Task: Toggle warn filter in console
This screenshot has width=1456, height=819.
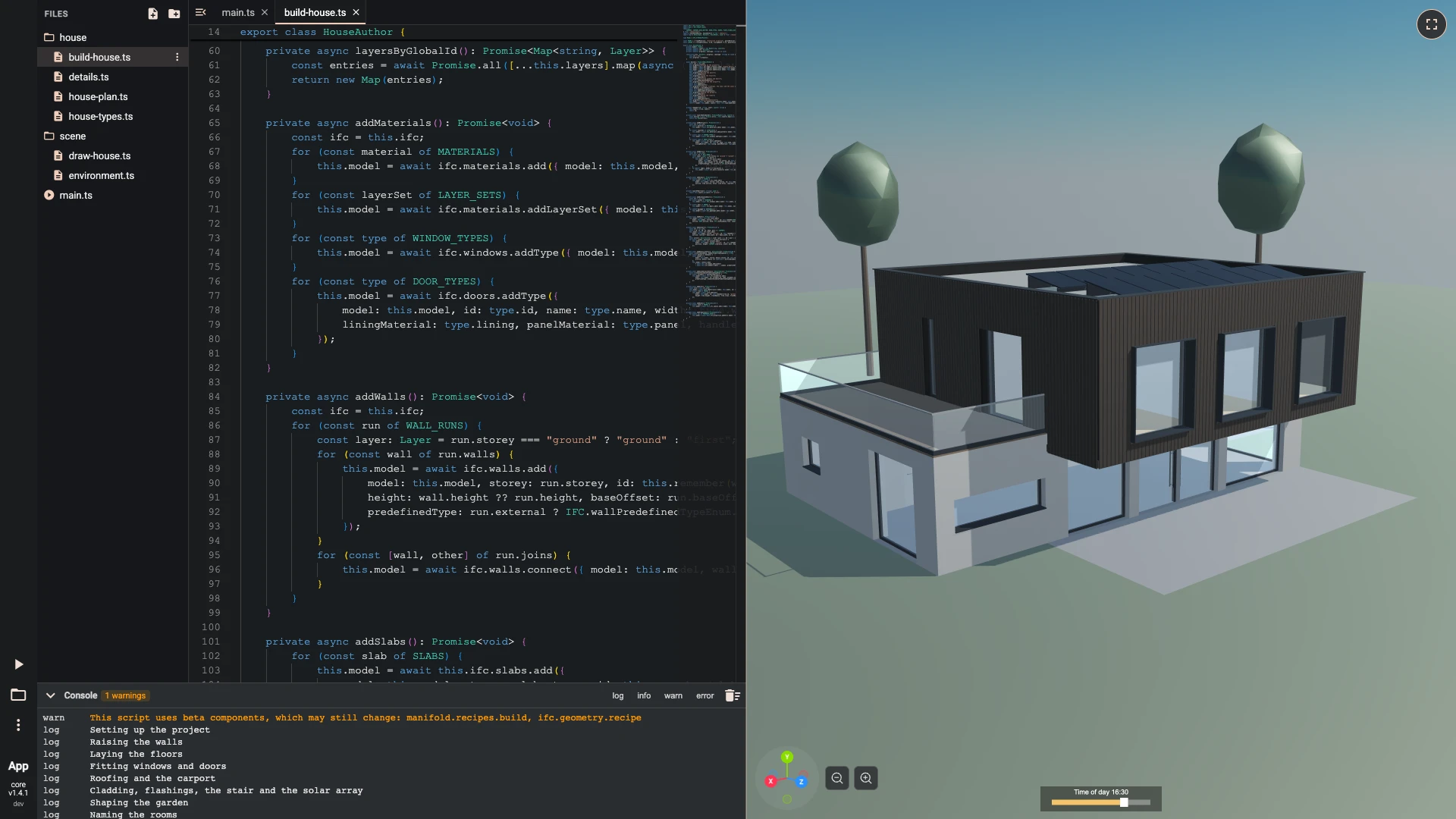Action: coord(673,695)
